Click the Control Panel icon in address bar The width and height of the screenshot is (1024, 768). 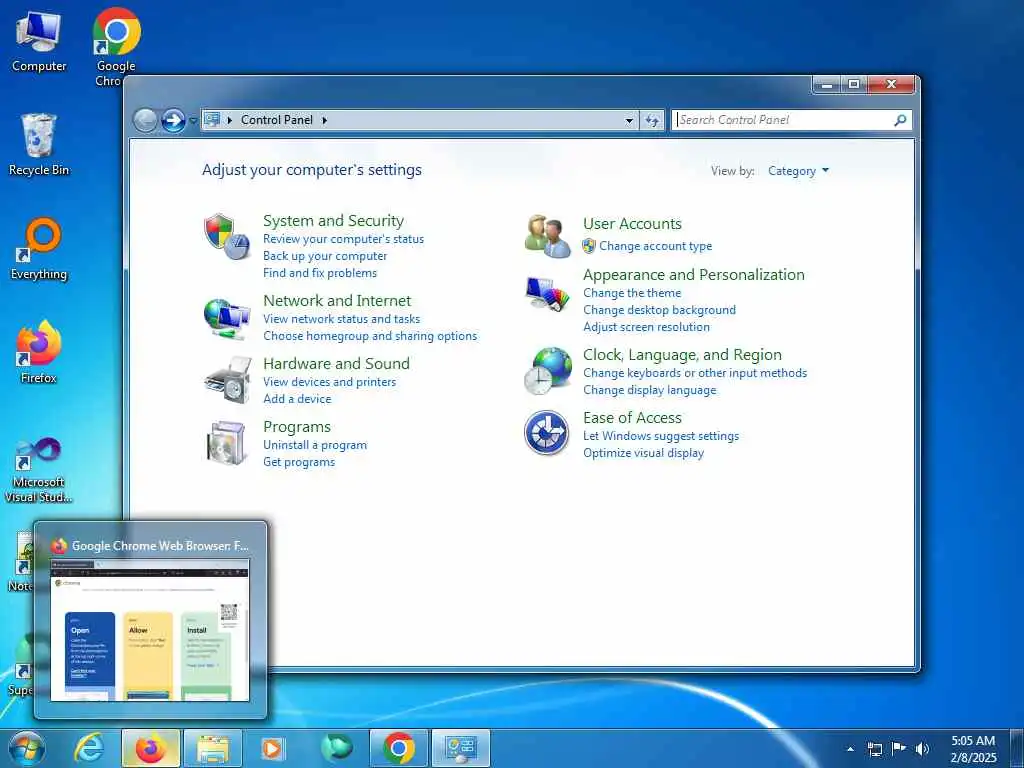pos(212,120)
